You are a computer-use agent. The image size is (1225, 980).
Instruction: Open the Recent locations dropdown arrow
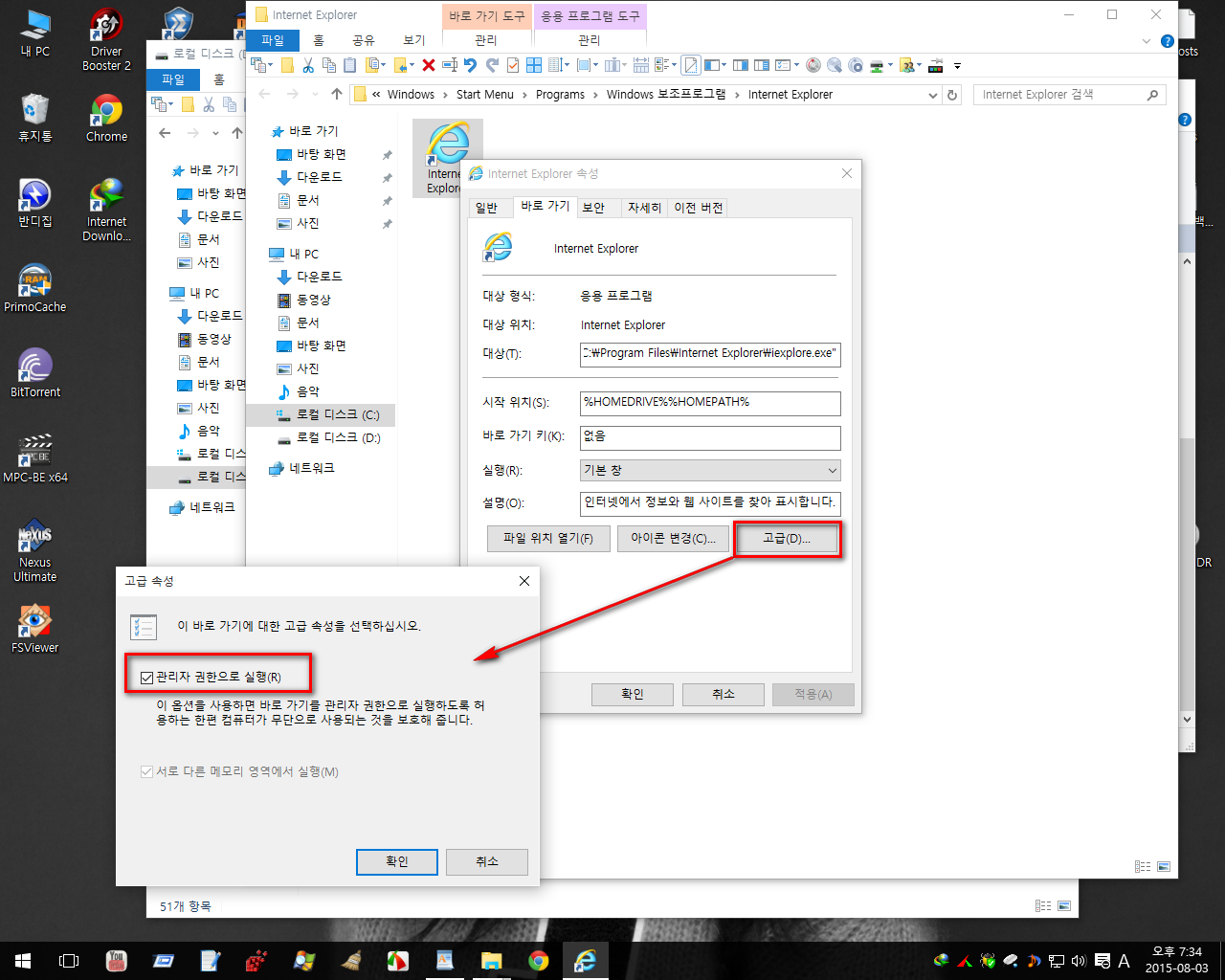(x=315, y=95)
